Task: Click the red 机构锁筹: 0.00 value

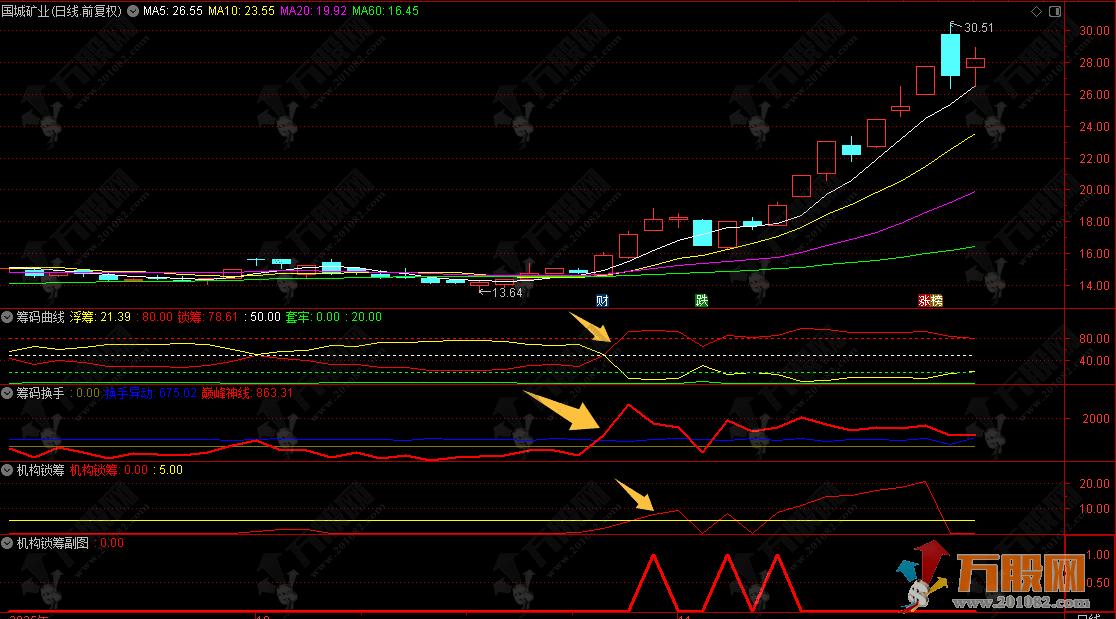Action: pyautogui.click(x=109, y=470)
